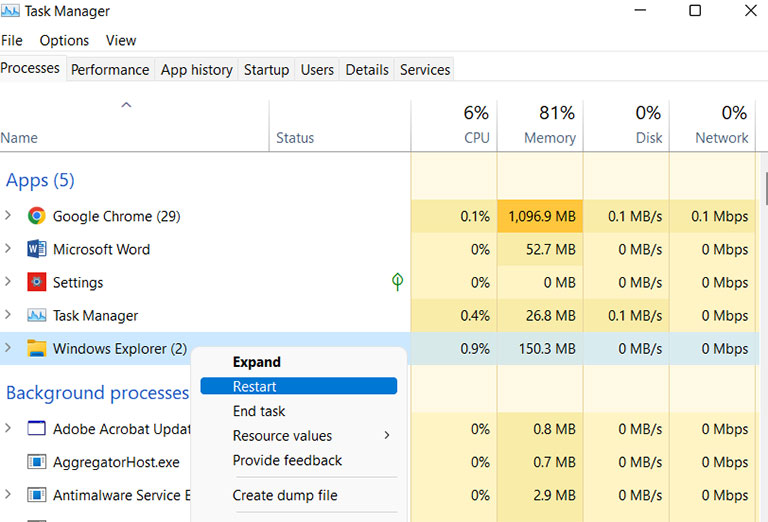The image size is (768, 522).
Task: Click the sort arrow above the Name column
Action: point(126,105)
